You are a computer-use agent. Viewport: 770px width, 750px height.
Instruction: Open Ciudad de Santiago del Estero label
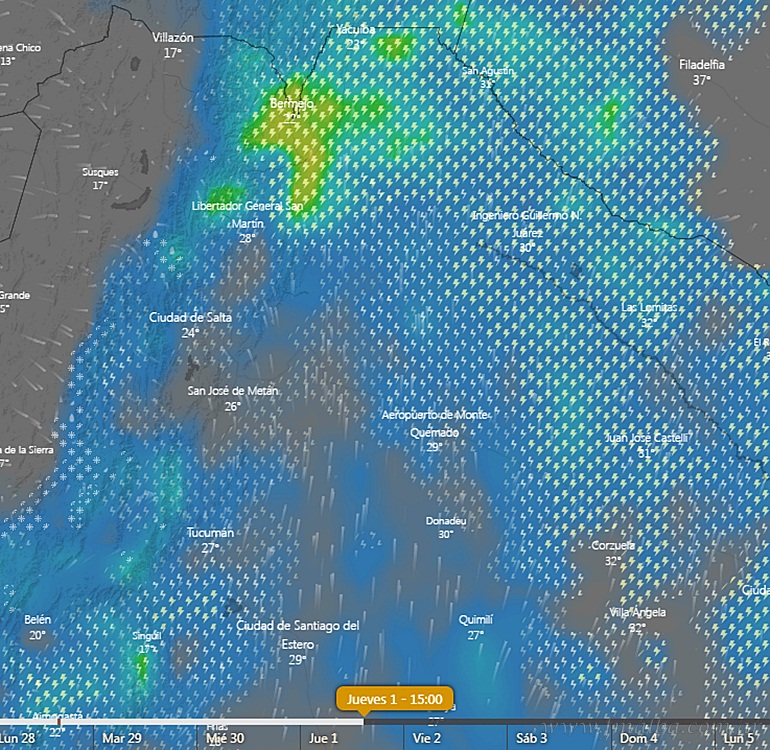pos(297,626)
